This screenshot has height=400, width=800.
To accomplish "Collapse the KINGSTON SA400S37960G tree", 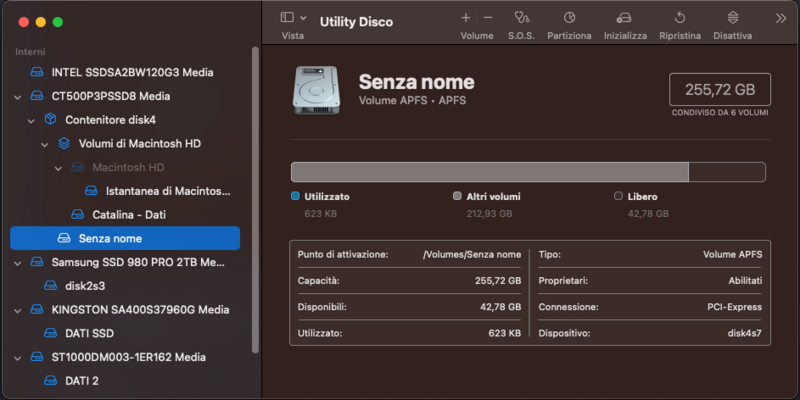I will (x=18, y=310).
